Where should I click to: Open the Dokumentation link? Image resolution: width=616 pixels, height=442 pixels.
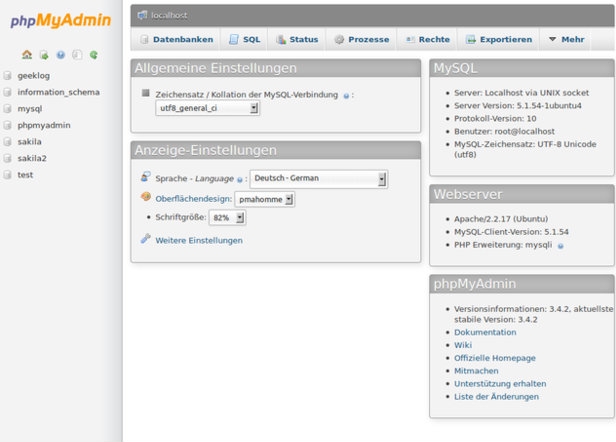click(485, 332)
